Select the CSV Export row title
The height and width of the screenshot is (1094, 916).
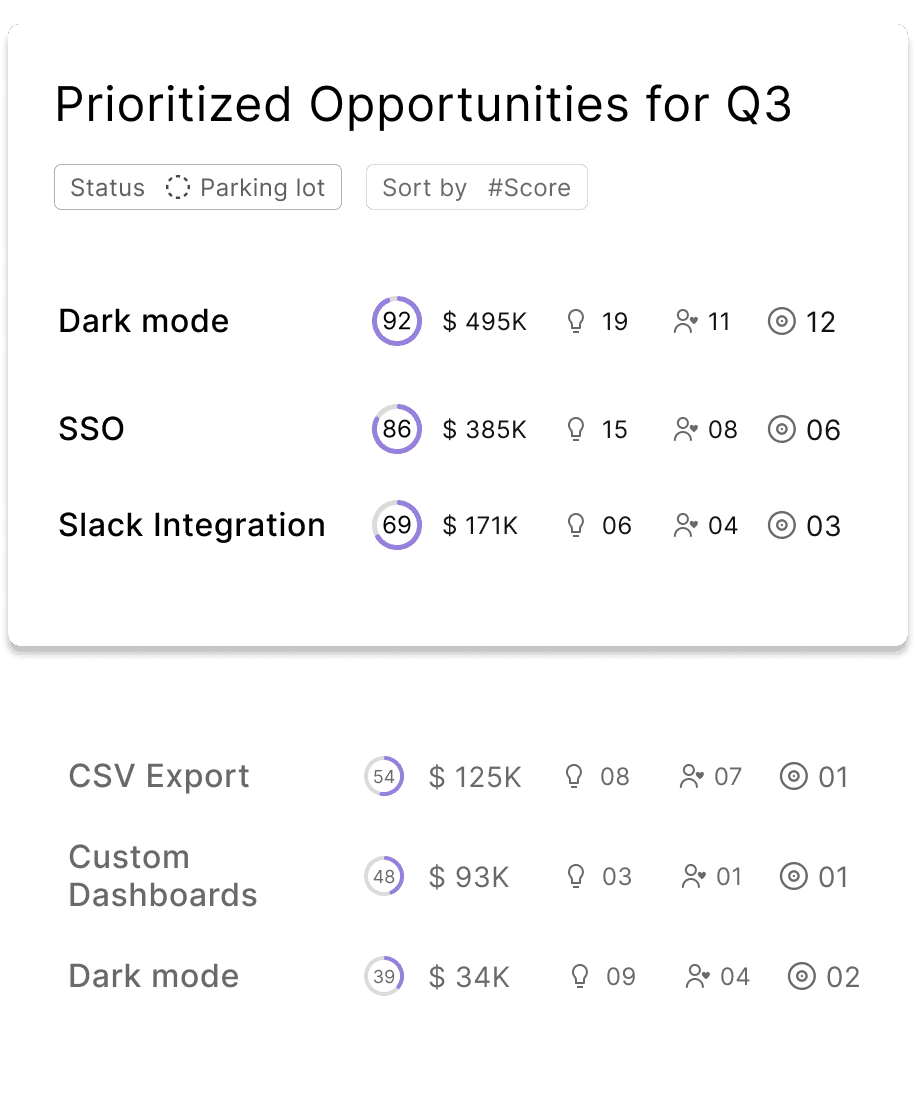coord(159,776)
